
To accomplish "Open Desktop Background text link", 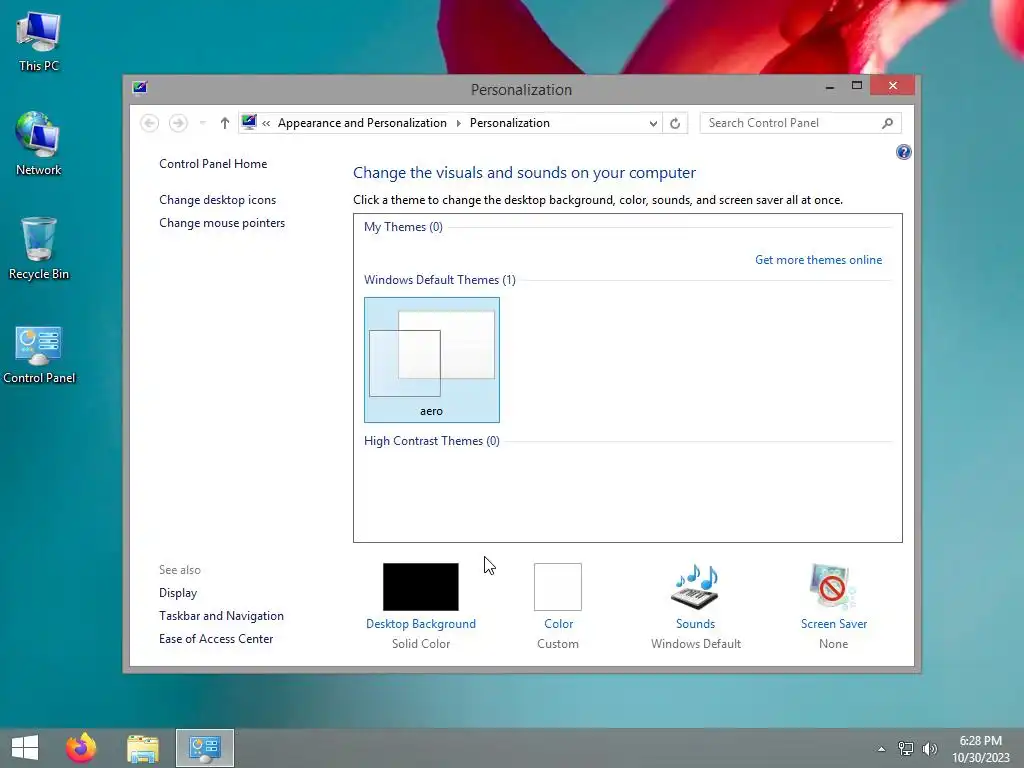I will 421,624.
